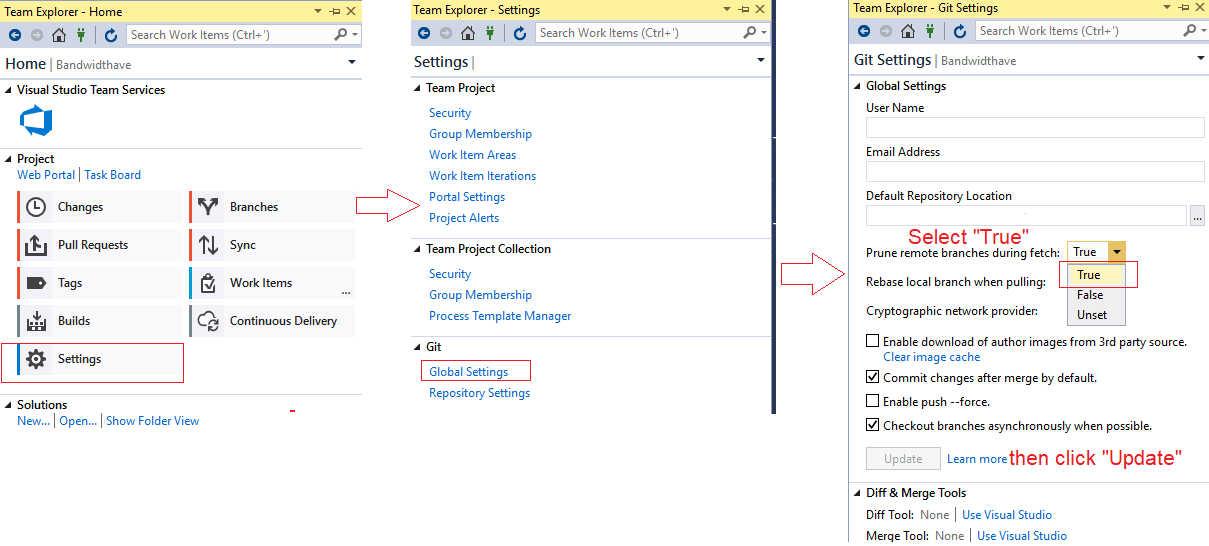This screenshot has width=1209, height=546.
Task: Click Refresh icon in Git Settings toolbar
Action: [960, 31]
